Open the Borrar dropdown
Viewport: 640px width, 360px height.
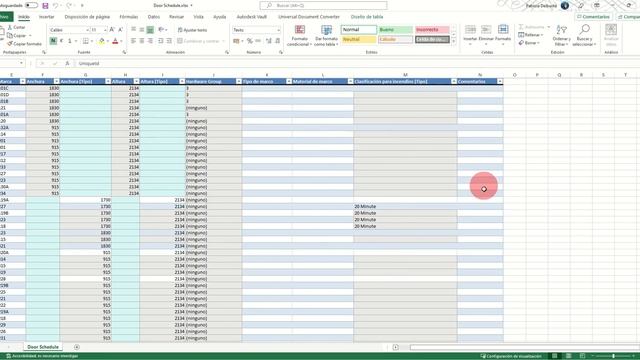[x=529, y=43]
